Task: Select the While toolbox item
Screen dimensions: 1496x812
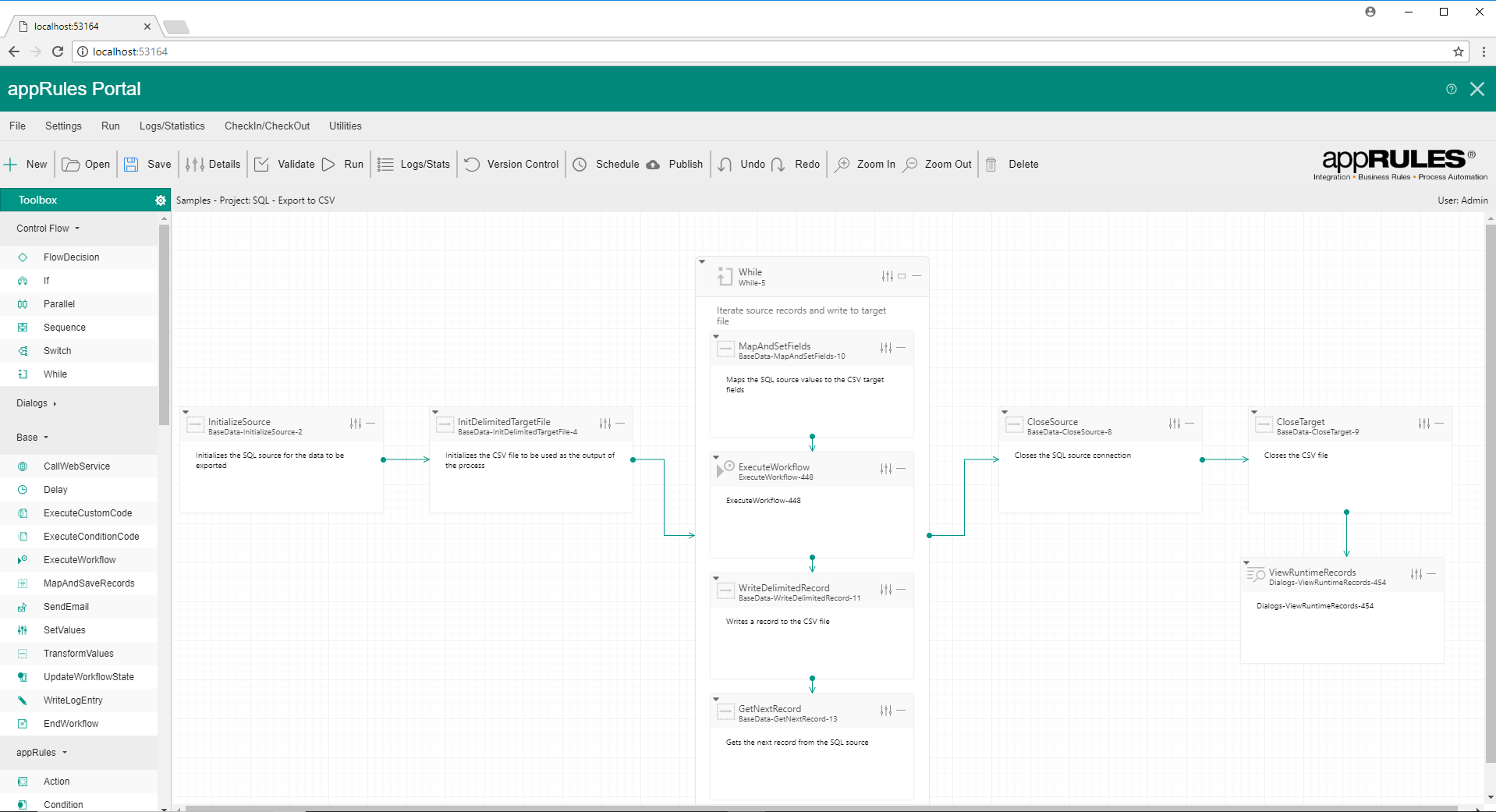Action: click(x=79, y=374)
